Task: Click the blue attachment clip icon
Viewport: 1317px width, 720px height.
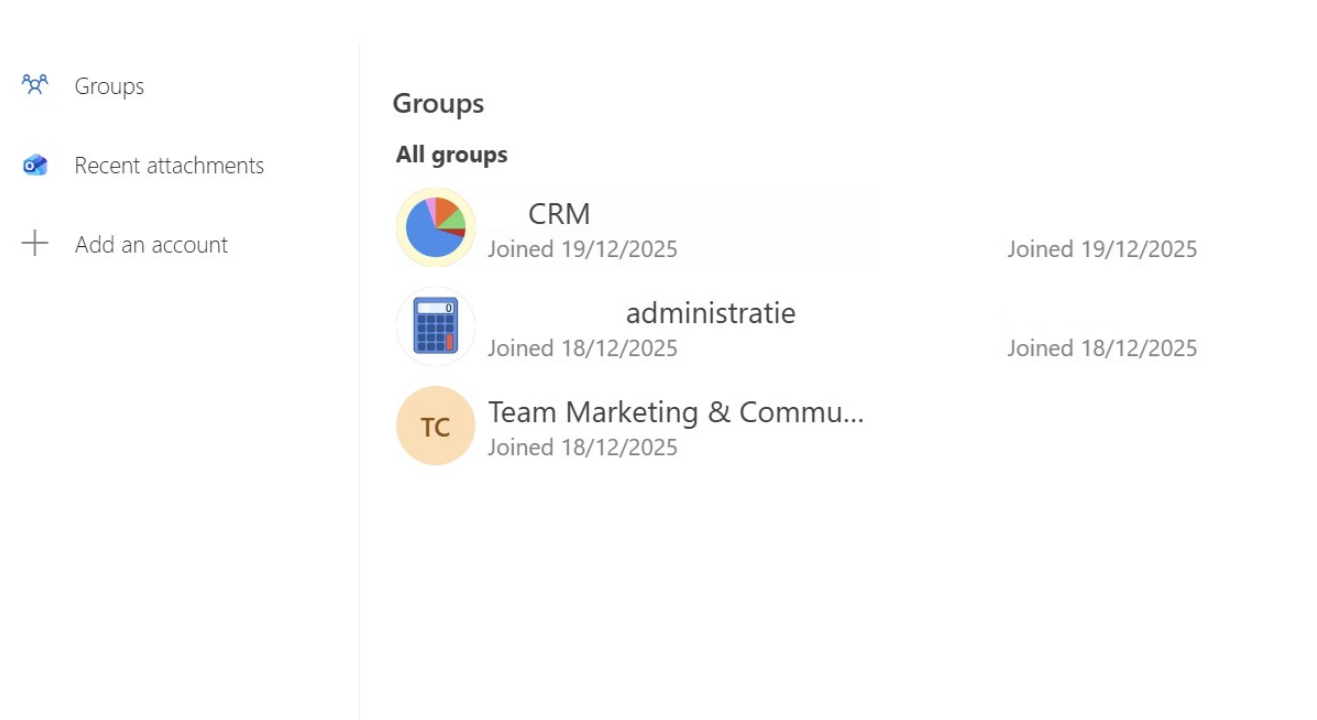Action: (34, 164)
